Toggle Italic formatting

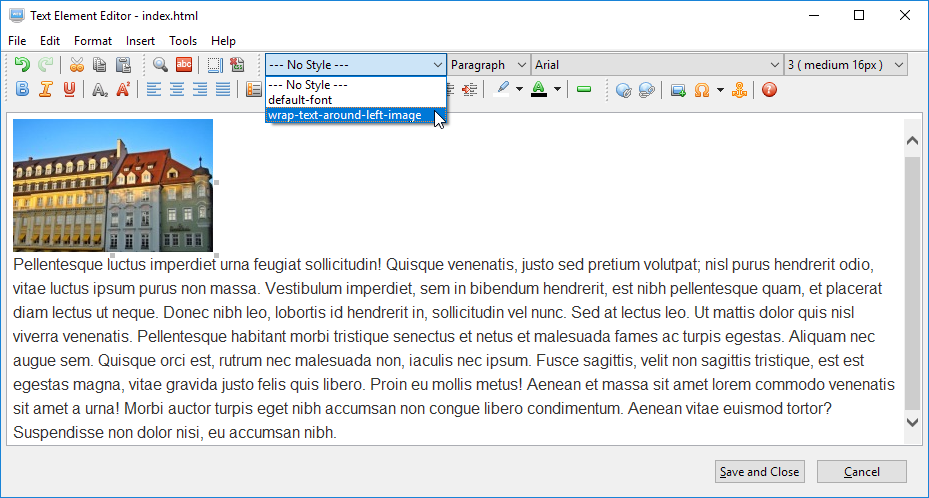46,89
